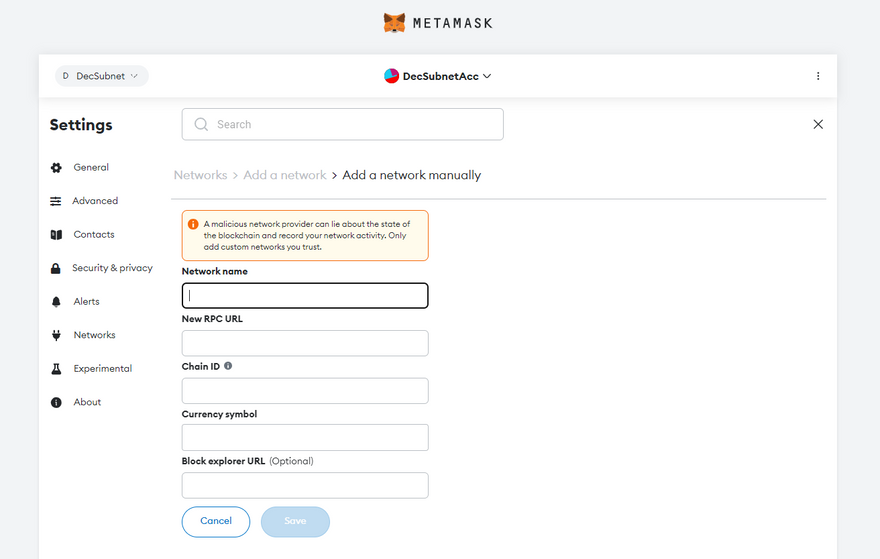Screen dimensions: 880x559
Task: Open the three-dot account options menu
Action: click(818, 76)
